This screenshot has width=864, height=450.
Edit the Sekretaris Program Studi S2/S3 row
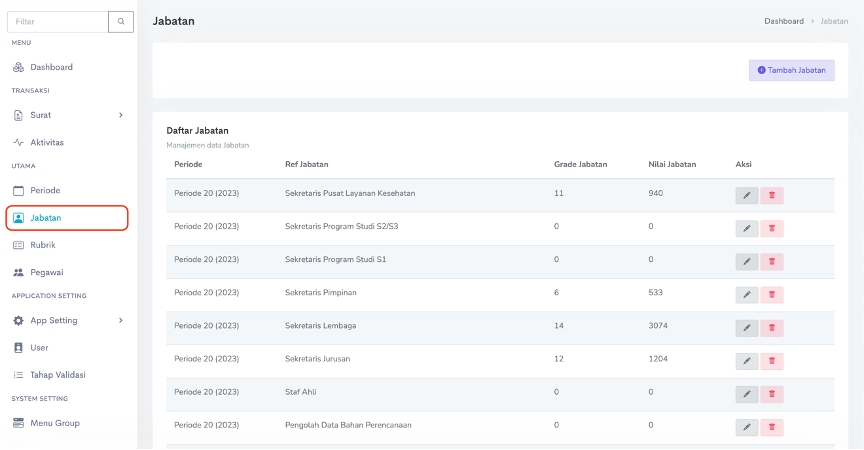point(746,229)
